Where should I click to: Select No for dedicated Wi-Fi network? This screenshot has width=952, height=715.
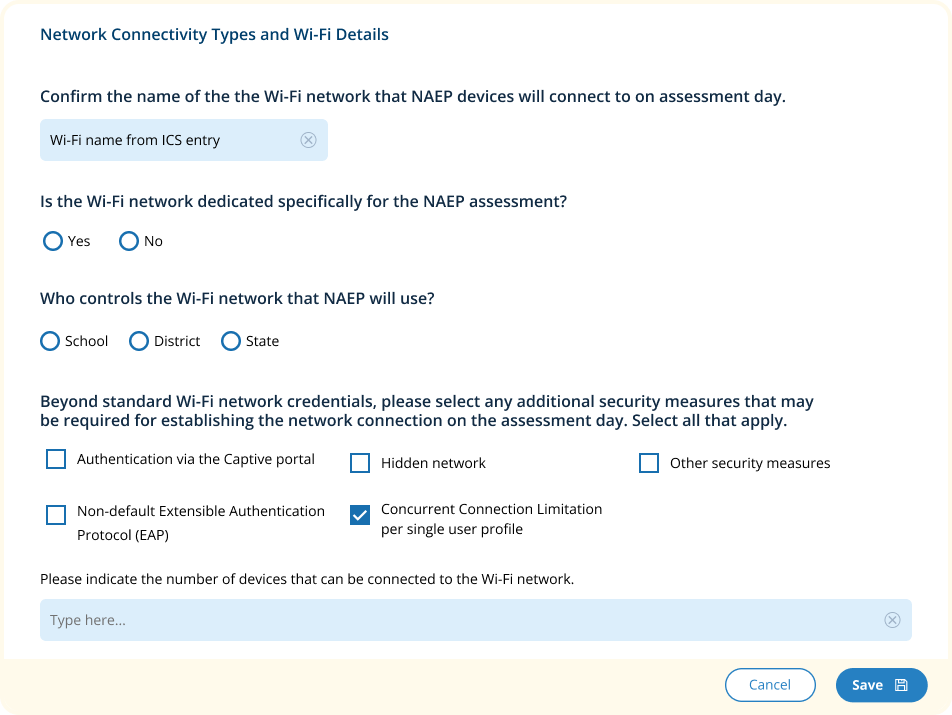point(129,241)
